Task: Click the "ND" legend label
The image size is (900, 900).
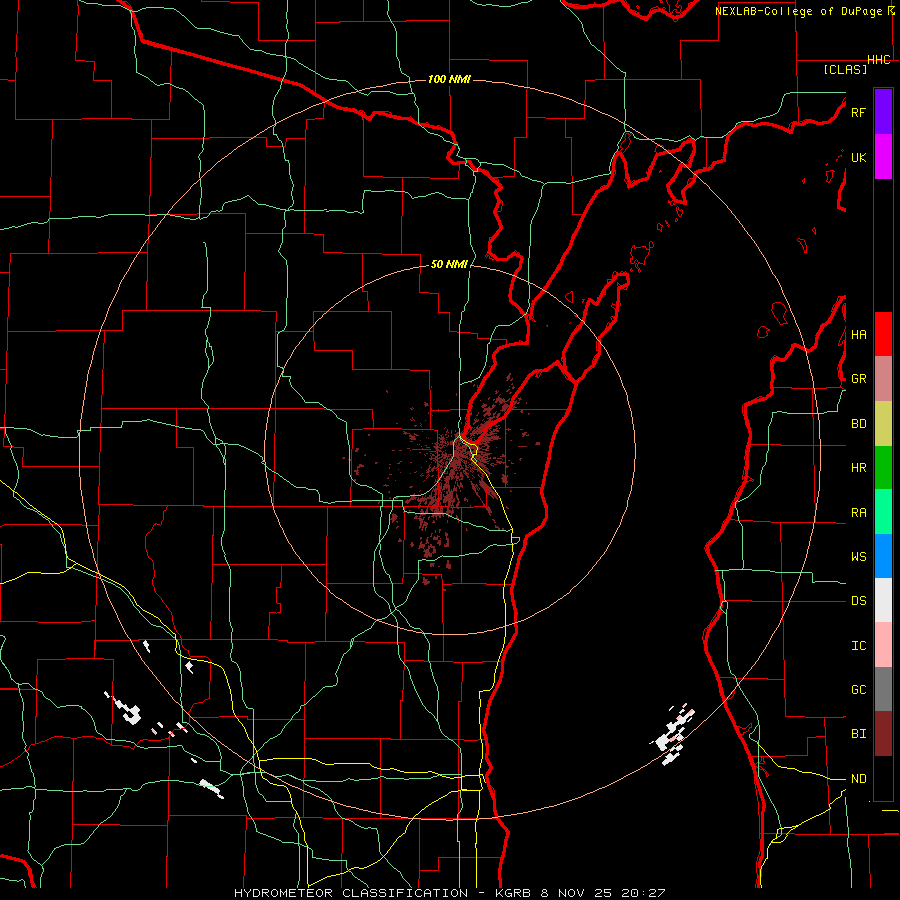Action: pyautogui.click(x=858, y=778)
